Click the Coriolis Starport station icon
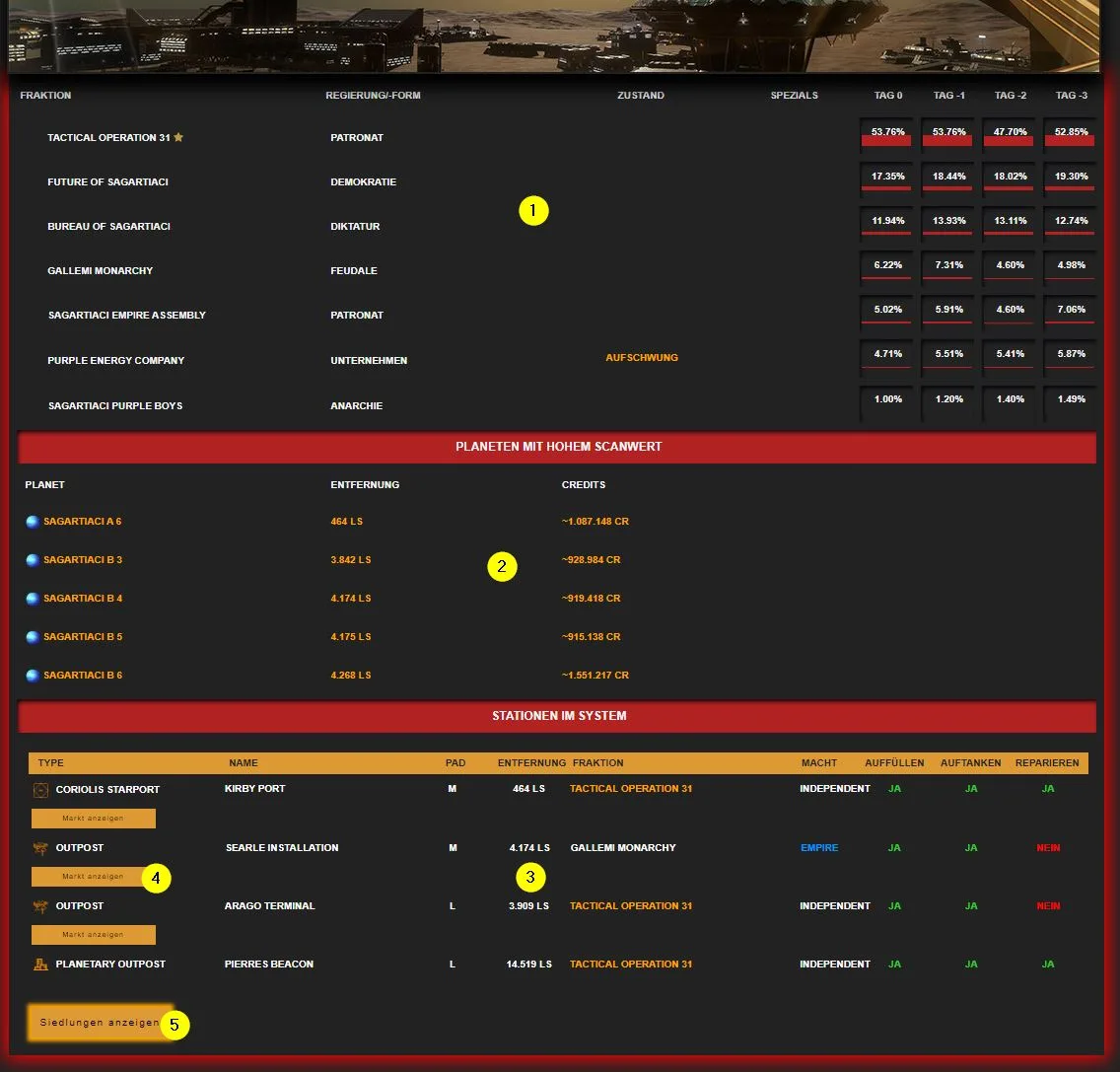The image size is (1120, 1072). pos(40,790)
